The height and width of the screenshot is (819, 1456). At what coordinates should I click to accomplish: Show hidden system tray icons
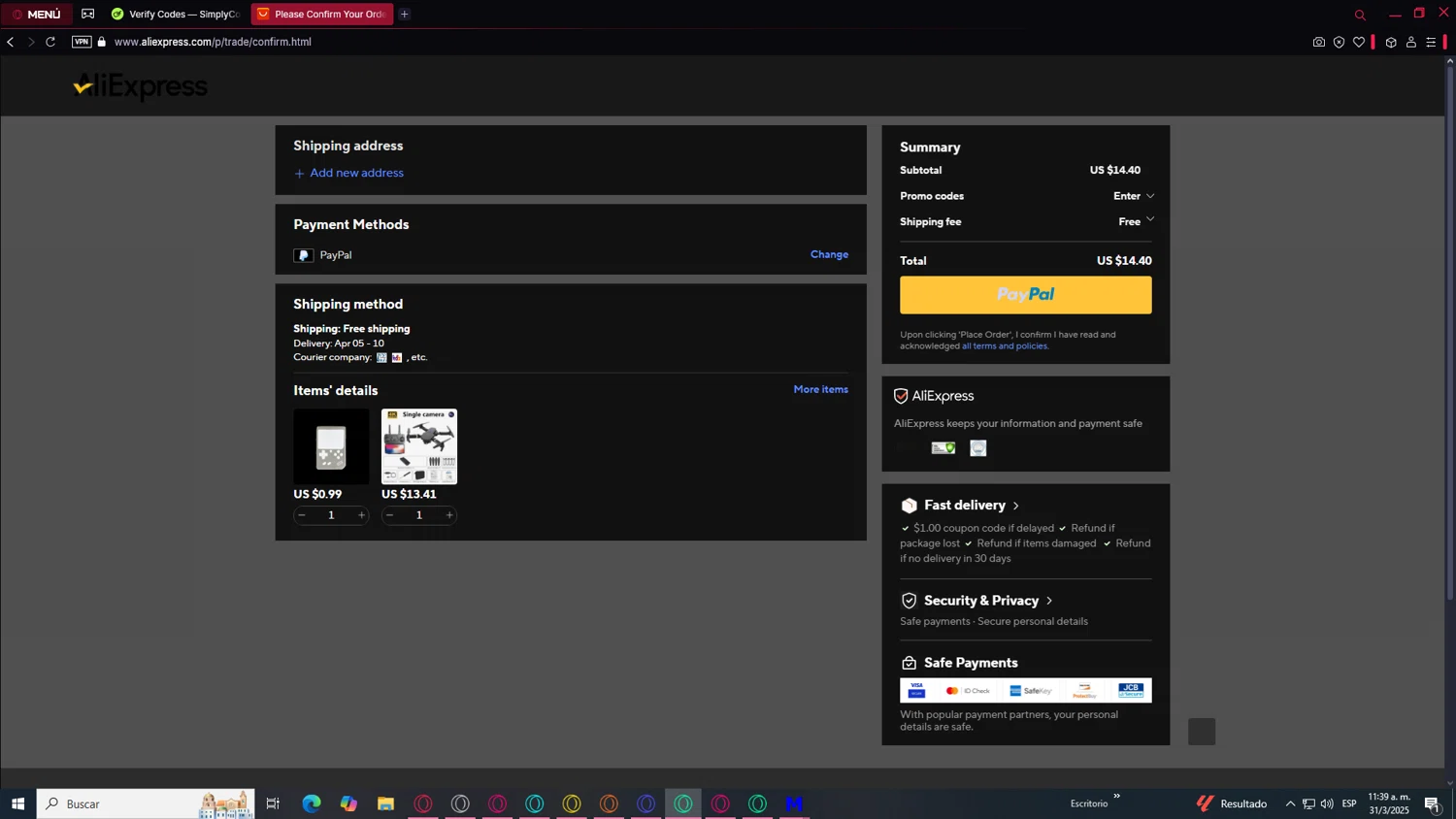click(x=1290, y=803)
